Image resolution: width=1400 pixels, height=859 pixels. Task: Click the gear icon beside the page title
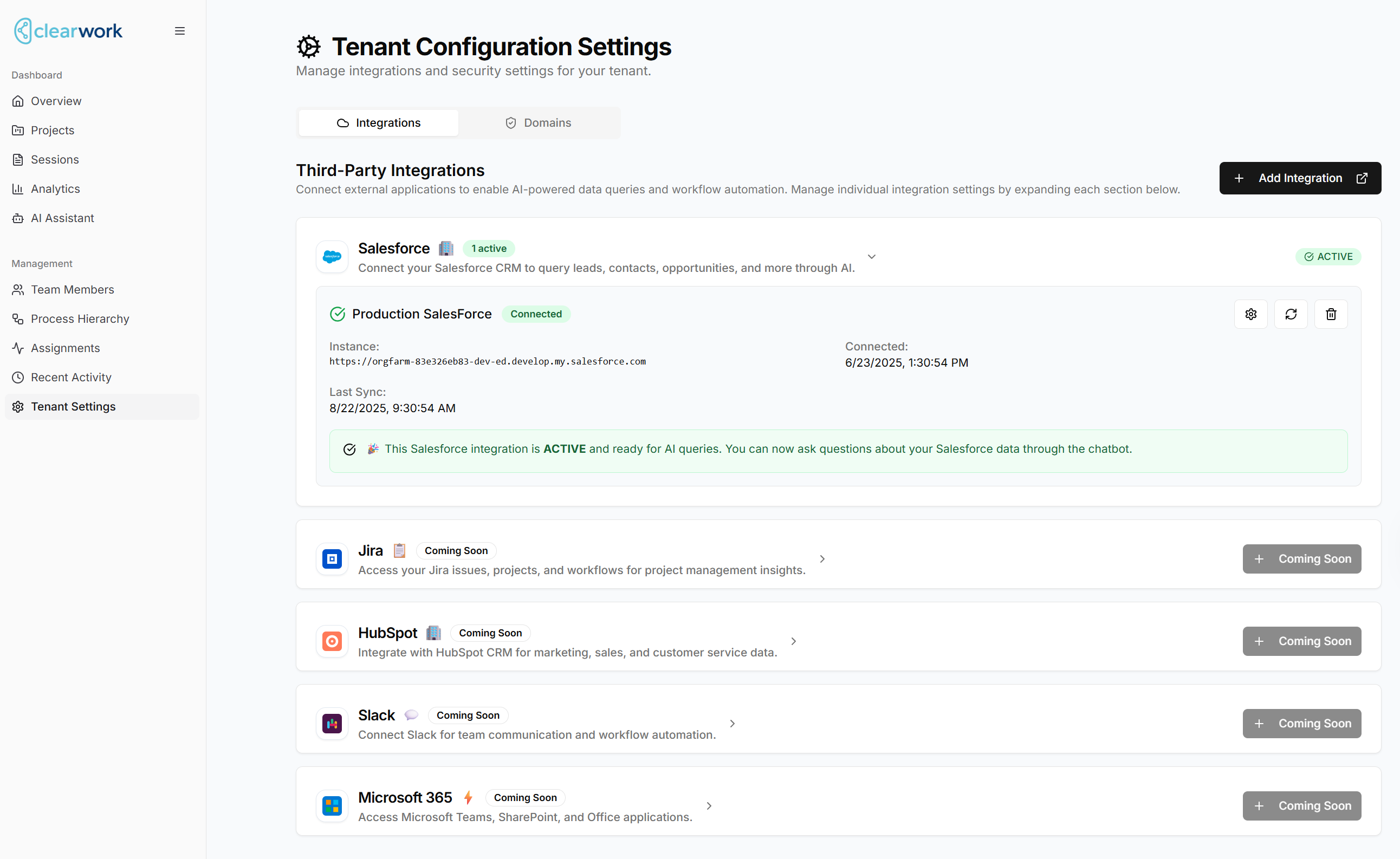point(309,47)
